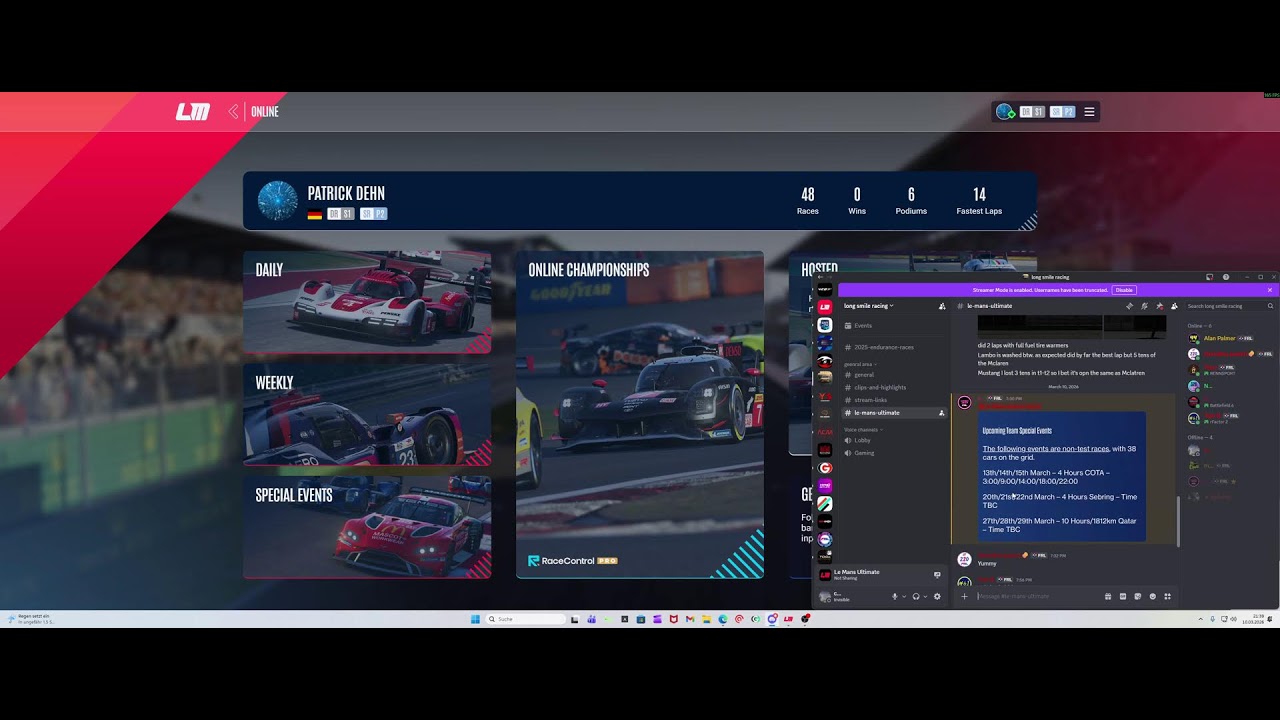
Task: Open the Windows Start menu
Action: point(475,619)
